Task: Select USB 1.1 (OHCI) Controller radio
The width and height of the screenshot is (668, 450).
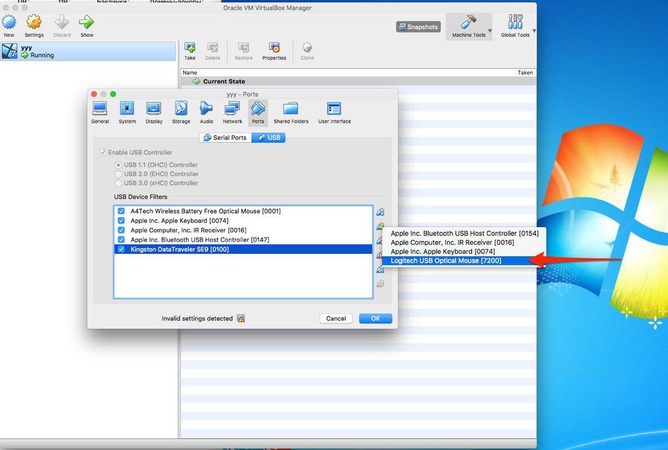Action: point(118,164)
